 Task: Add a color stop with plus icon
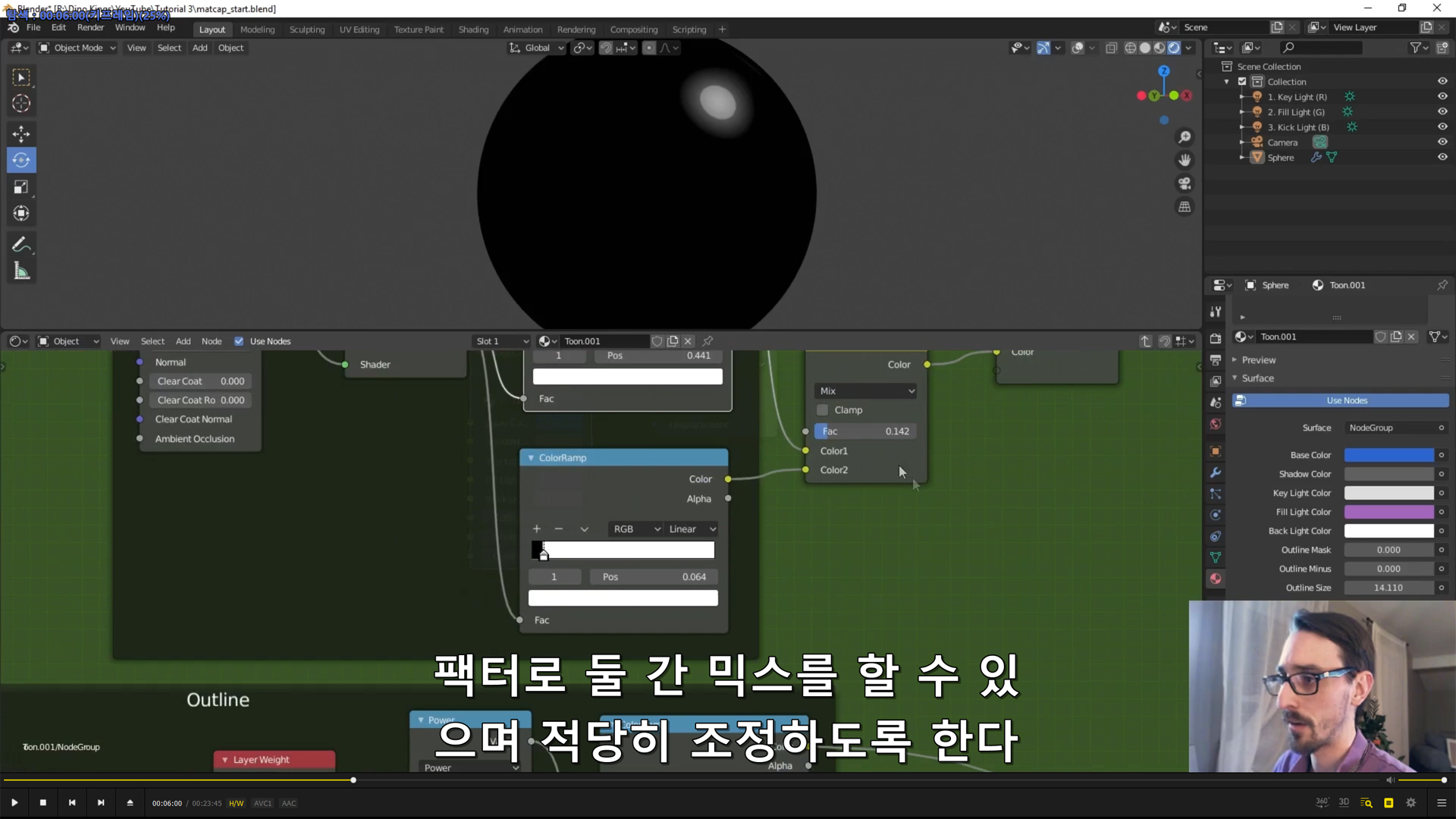pos(537,529)
